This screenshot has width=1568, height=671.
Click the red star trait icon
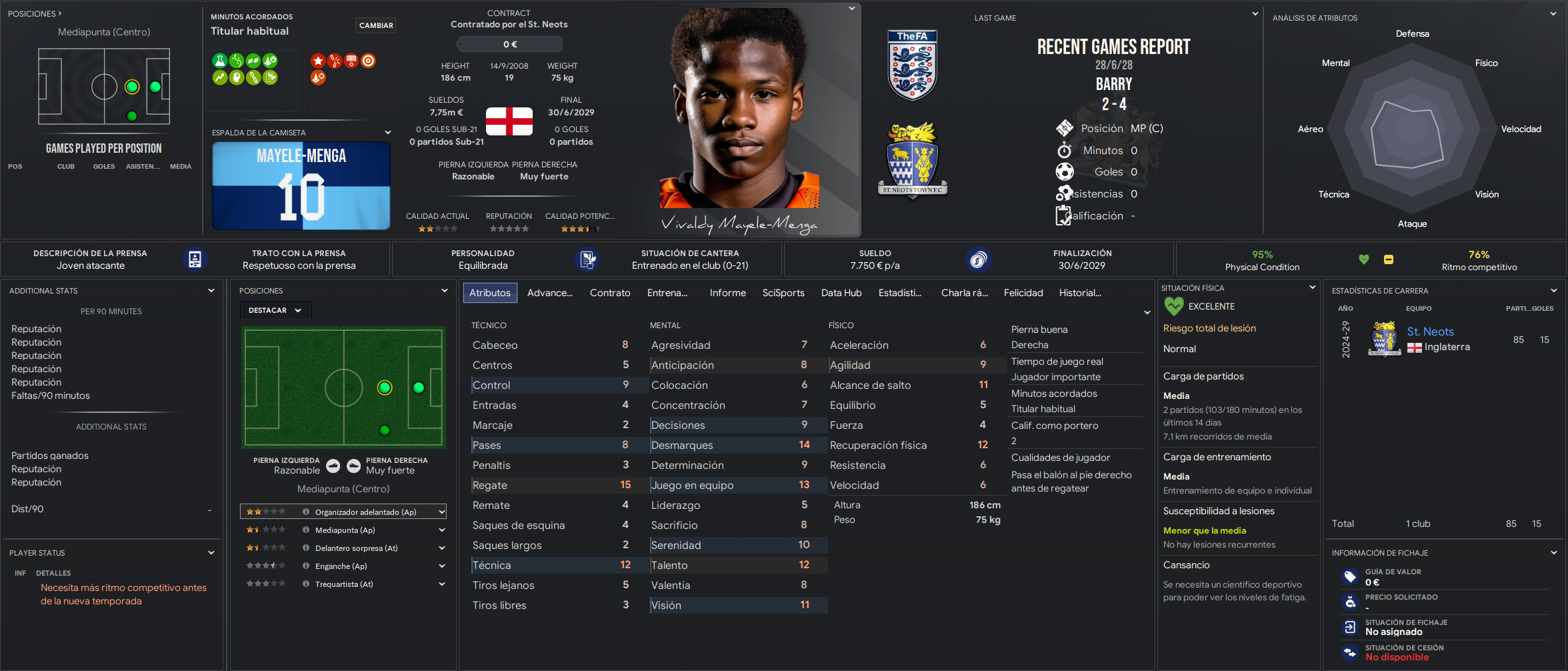318,61
